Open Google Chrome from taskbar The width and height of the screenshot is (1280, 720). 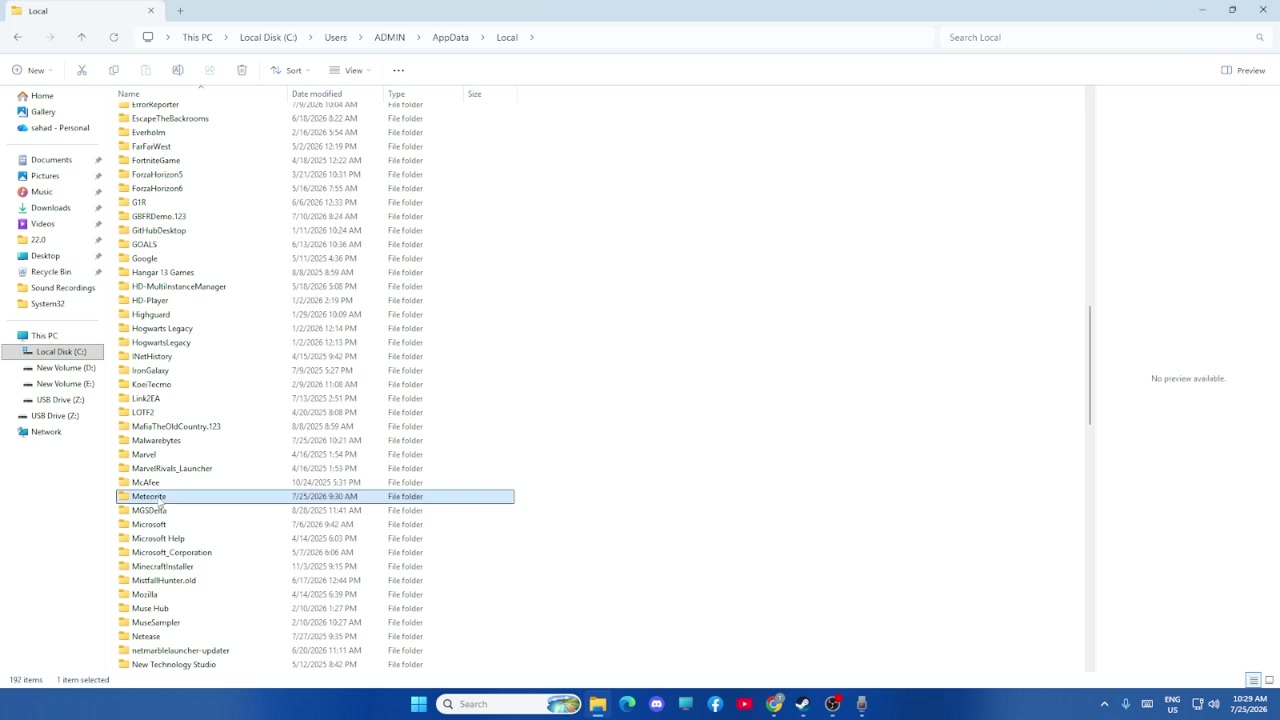[x=774, y=704]
